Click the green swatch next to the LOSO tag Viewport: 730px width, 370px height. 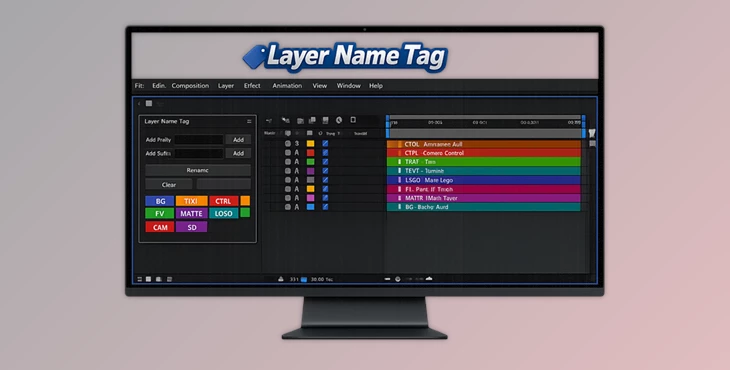[x=245, y=213]
